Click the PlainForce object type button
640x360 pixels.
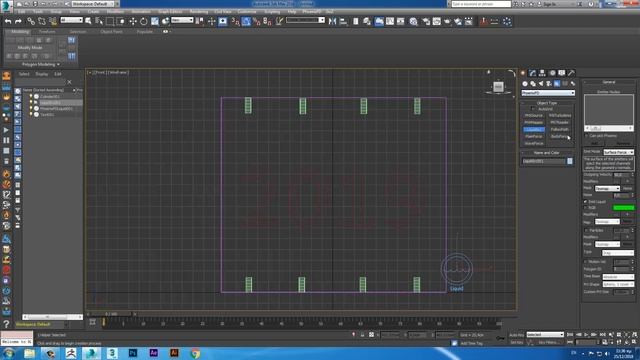click(x=534, y=136)
